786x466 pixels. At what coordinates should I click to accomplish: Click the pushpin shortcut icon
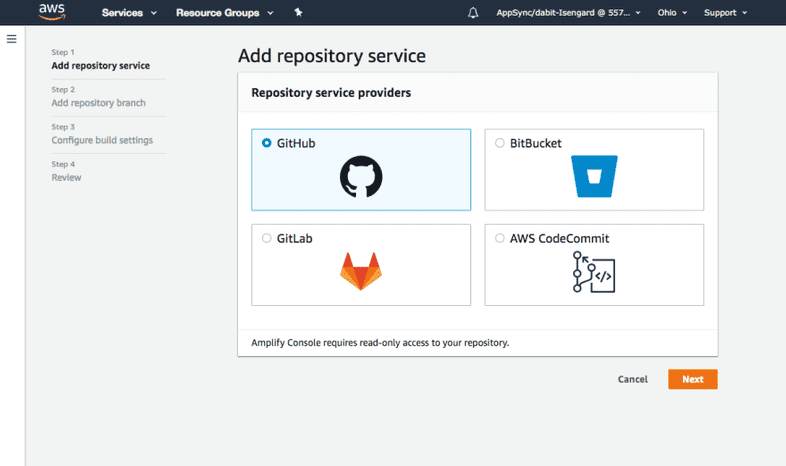click(x=298, y=12)
